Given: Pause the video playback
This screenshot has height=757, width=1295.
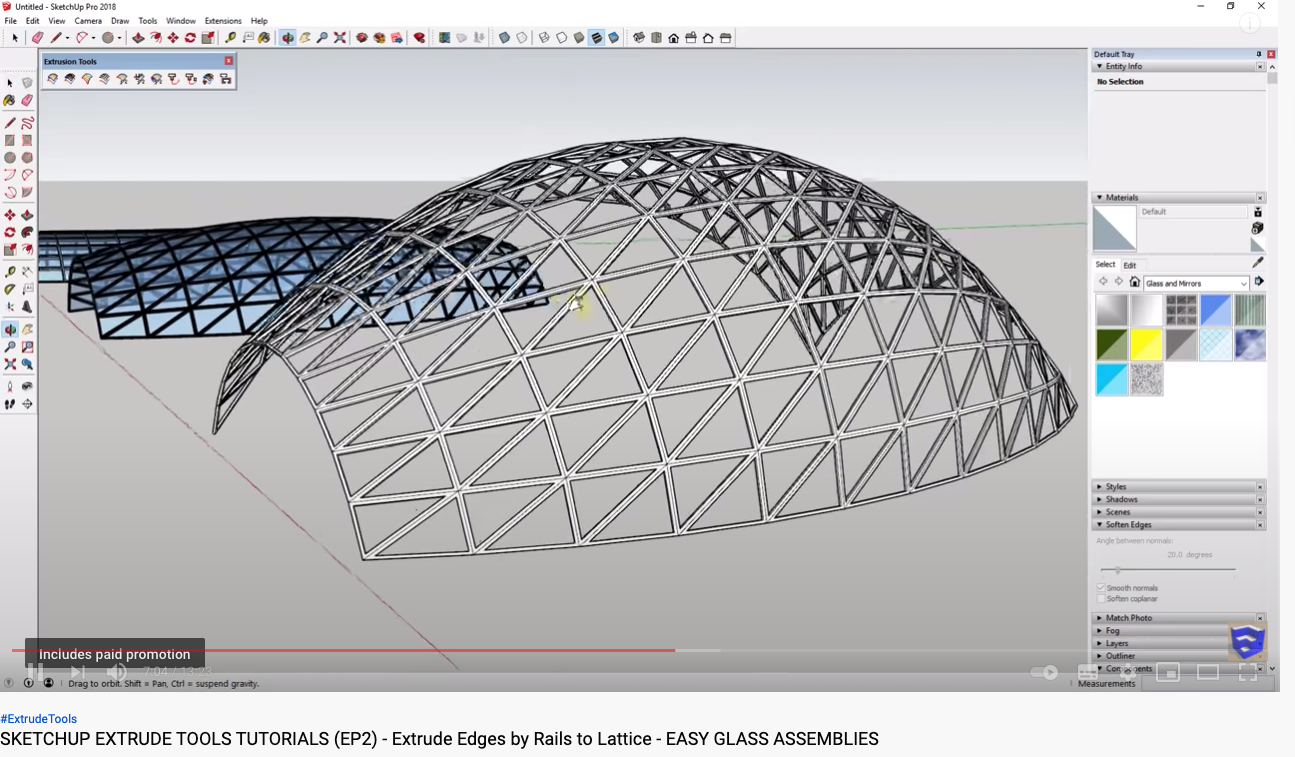Looking at the screenshot, I should [33, 672].
